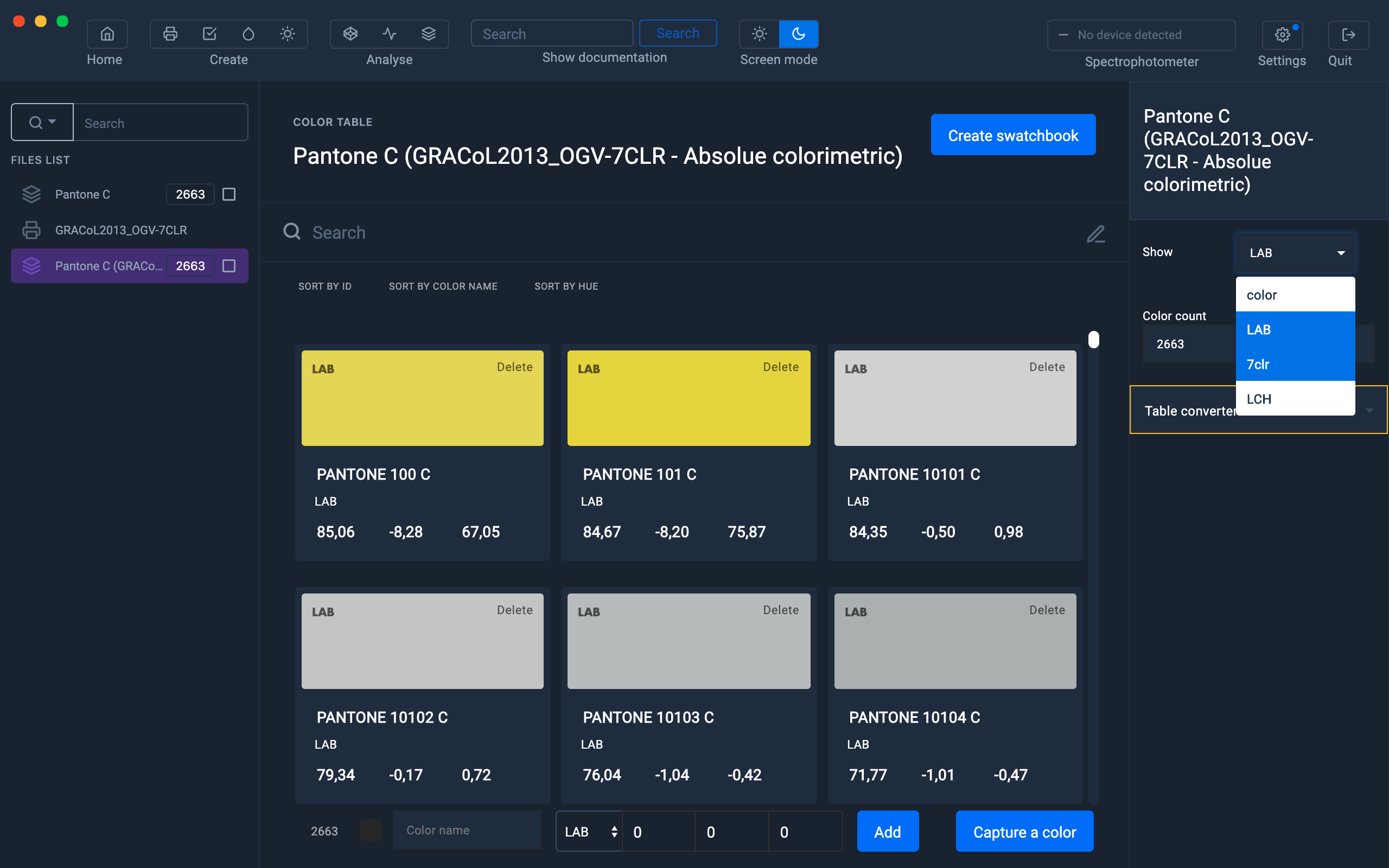Select GRACoL2013_OGV-7CLR in files list
The width and height of the screenshot is (1389, 868).
click(x=129, y=230)
